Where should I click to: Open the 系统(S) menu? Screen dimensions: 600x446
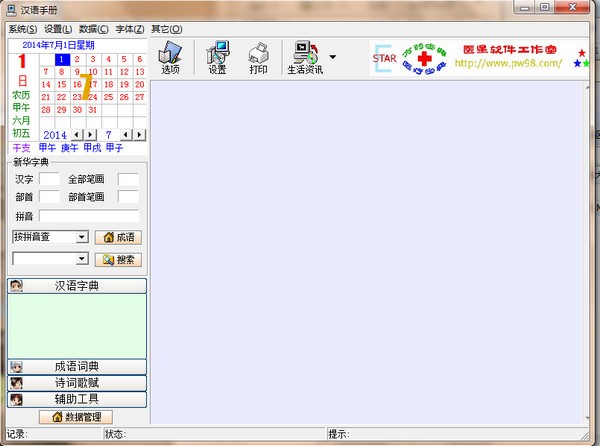click(23, 29)
